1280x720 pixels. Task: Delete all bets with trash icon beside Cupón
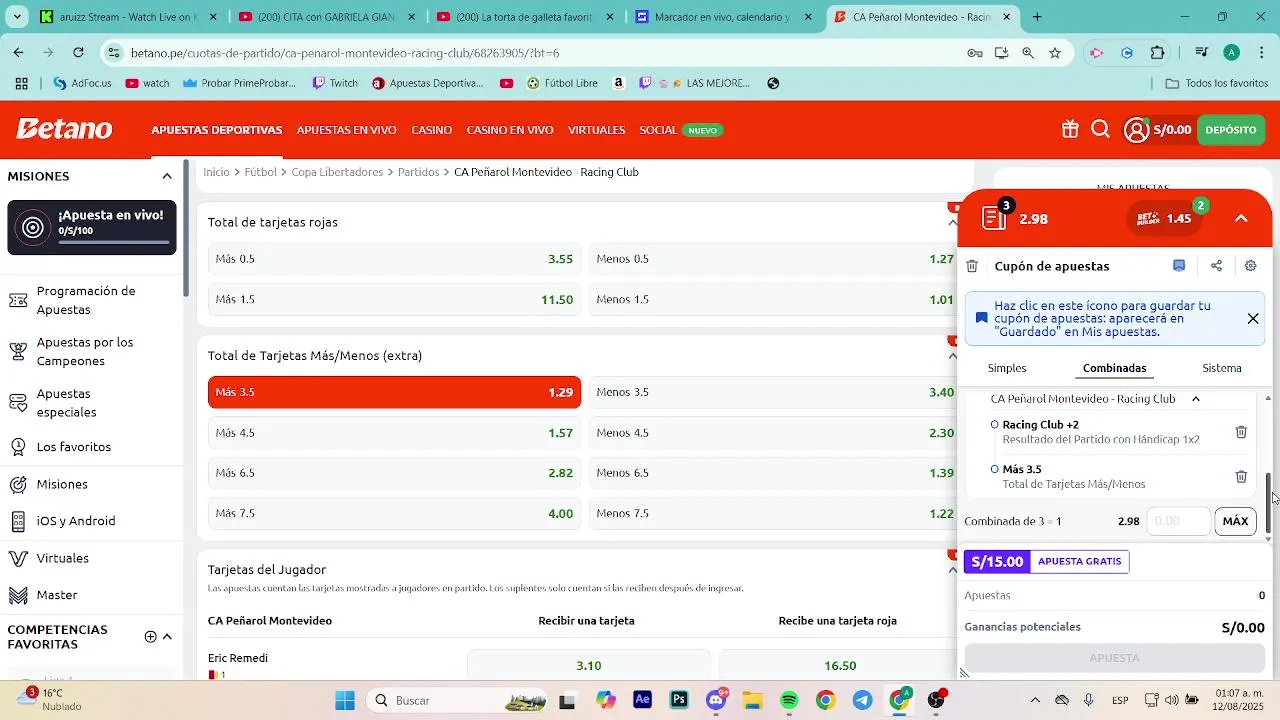[x=972, y=266]
